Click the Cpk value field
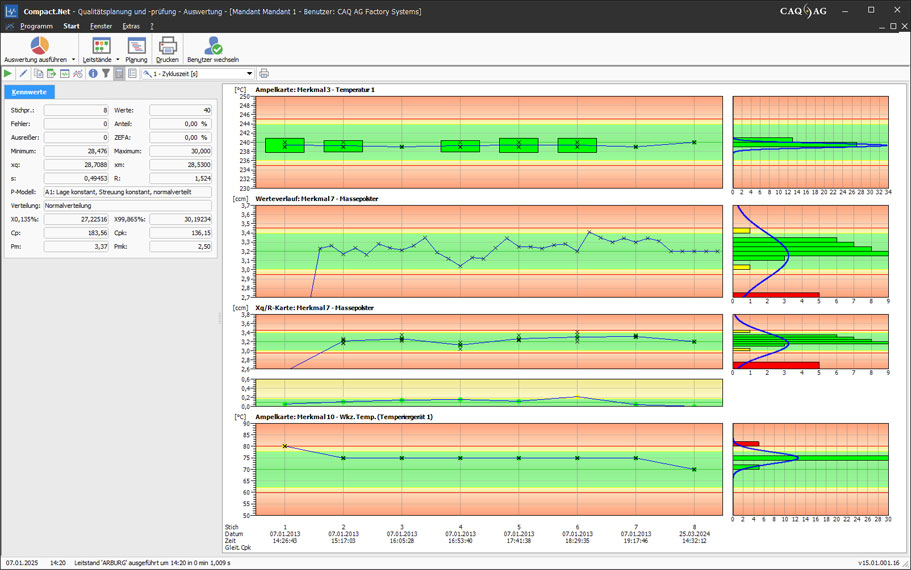 (x=180, y=233)
